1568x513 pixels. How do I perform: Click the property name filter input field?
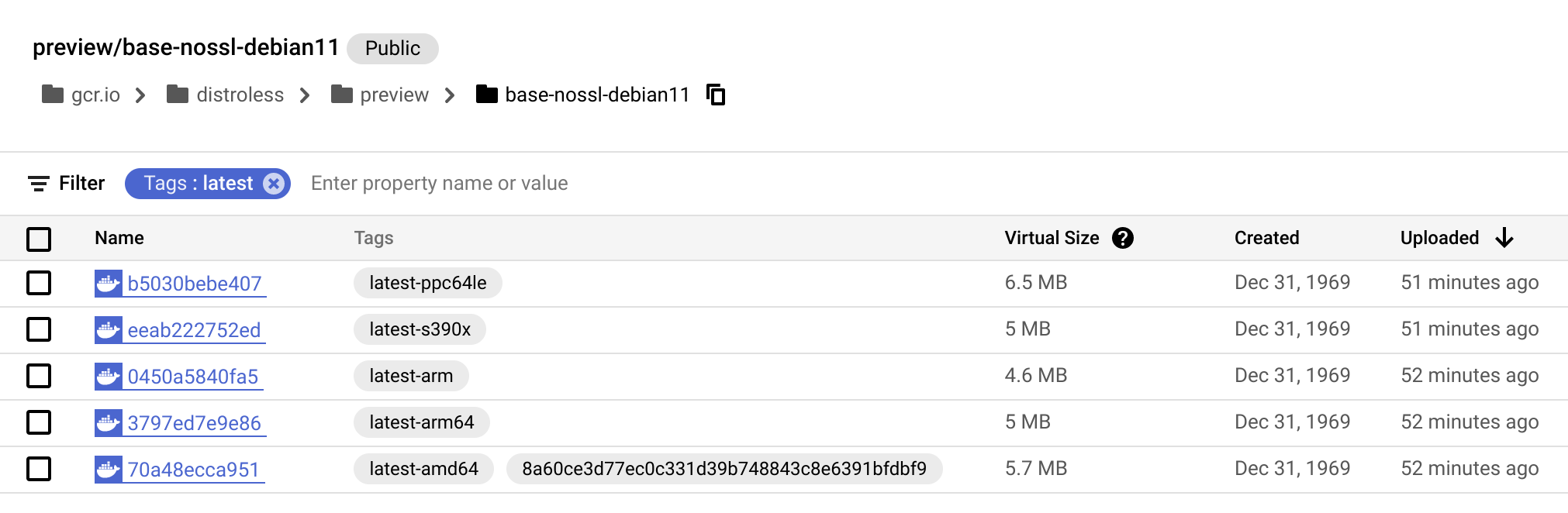coord(439,183)
